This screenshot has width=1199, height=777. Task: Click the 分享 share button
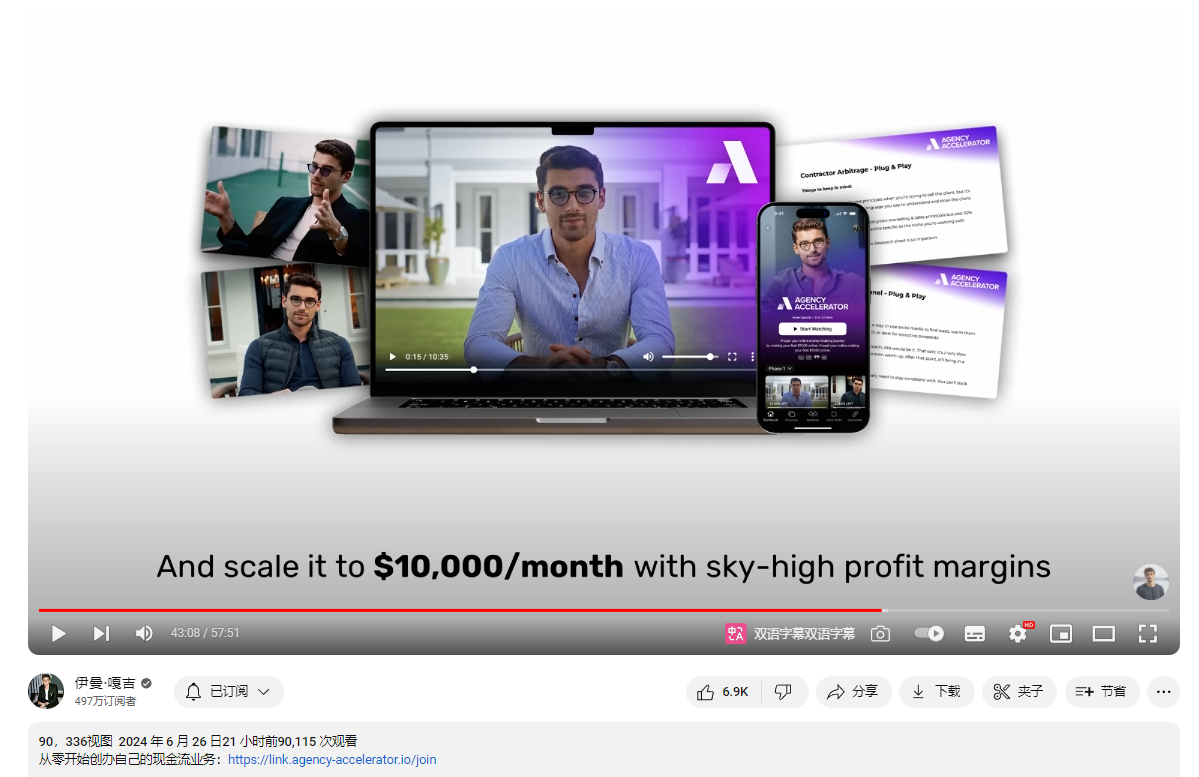coord(853,691)
